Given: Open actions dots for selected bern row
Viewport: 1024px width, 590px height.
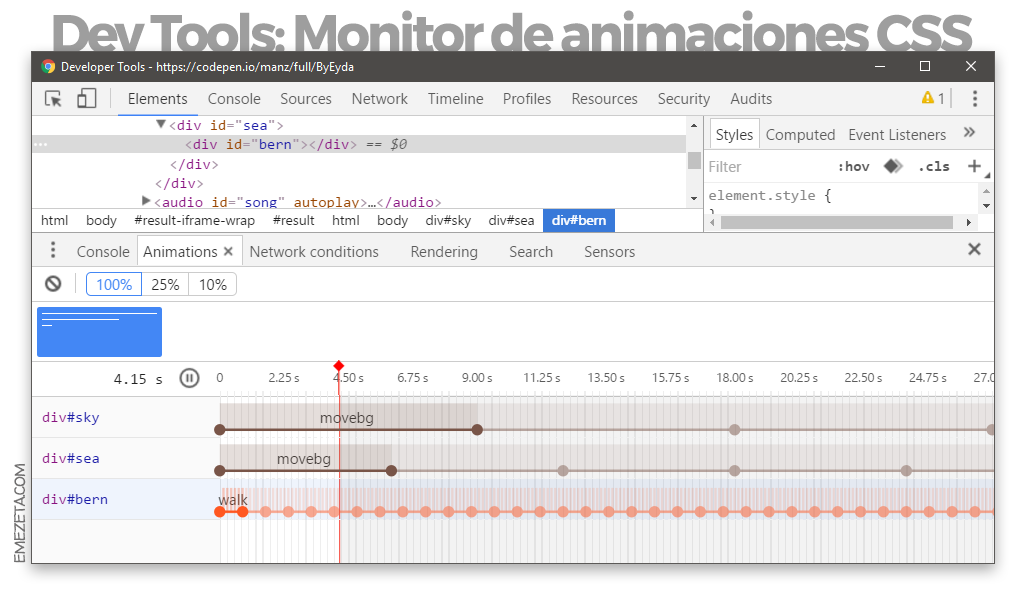Looking at the screenshot, I should pos(40,144).
